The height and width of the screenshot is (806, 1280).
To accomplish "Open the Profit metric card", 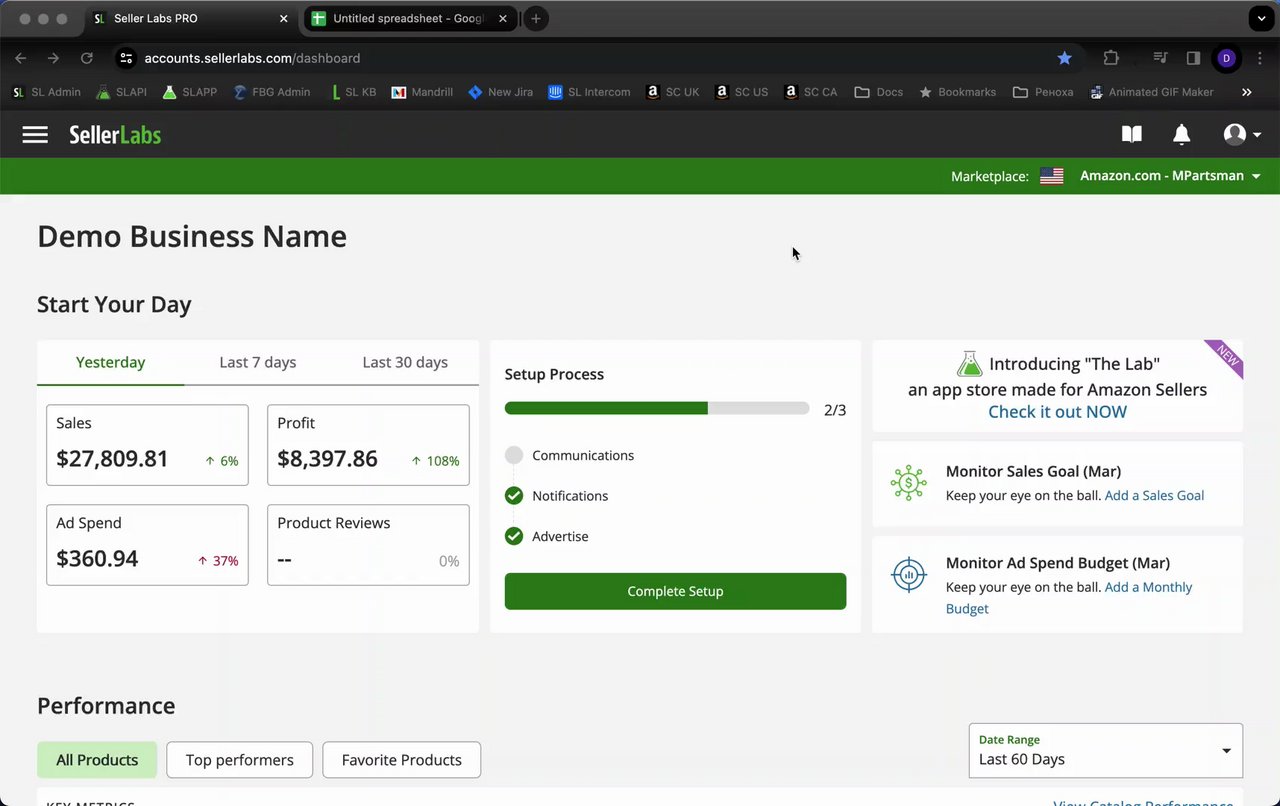I will tap(368, 445).
